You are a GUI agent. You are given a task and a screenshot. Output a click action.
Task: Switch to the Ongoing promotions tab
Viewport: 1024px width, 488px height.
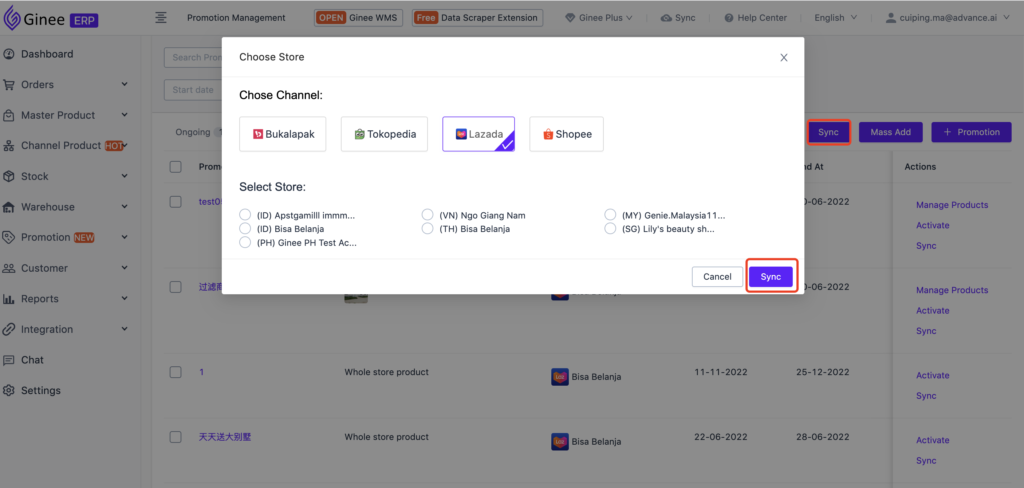(193, 132)
